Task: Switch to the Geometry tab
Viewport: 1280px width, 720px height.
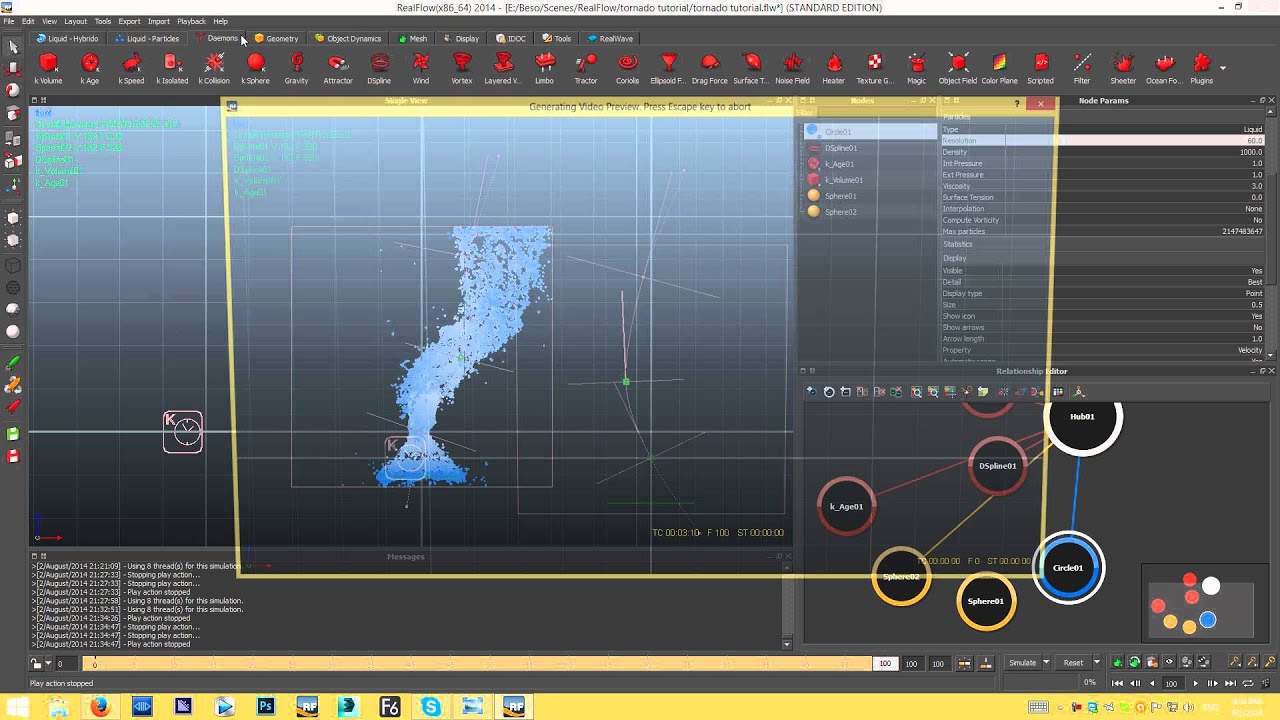Action: [x=276, y=38]
